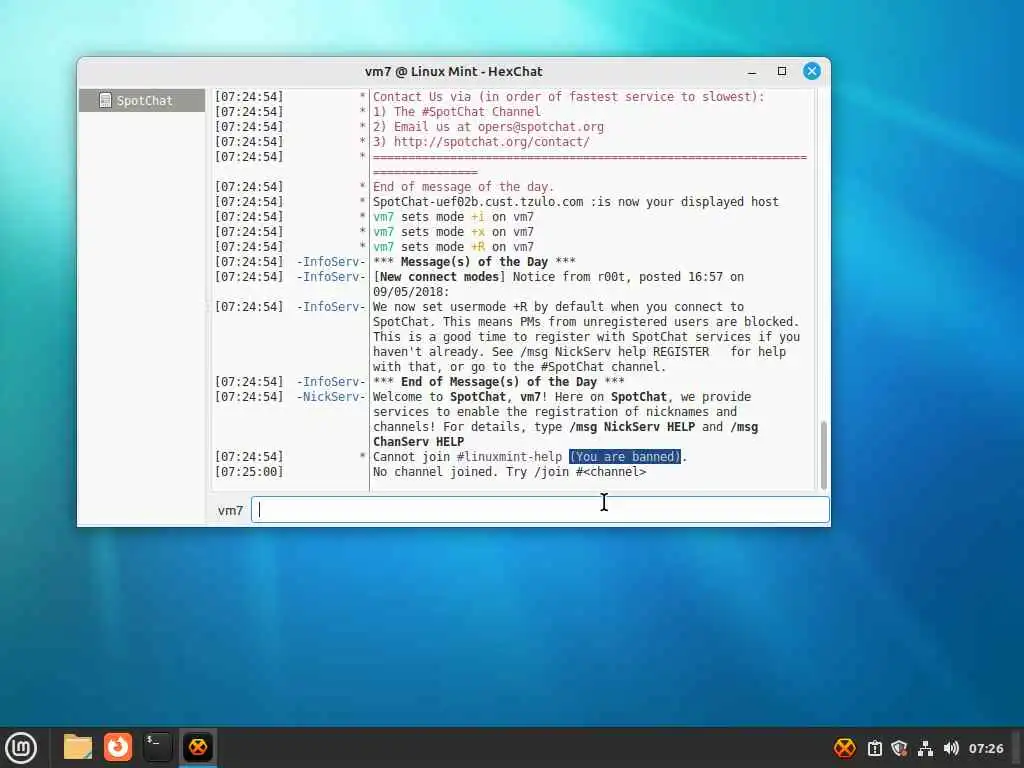The image size is (1024, 768).
Task: Open the network connections tray icon
Action: [x=925, y=748]
